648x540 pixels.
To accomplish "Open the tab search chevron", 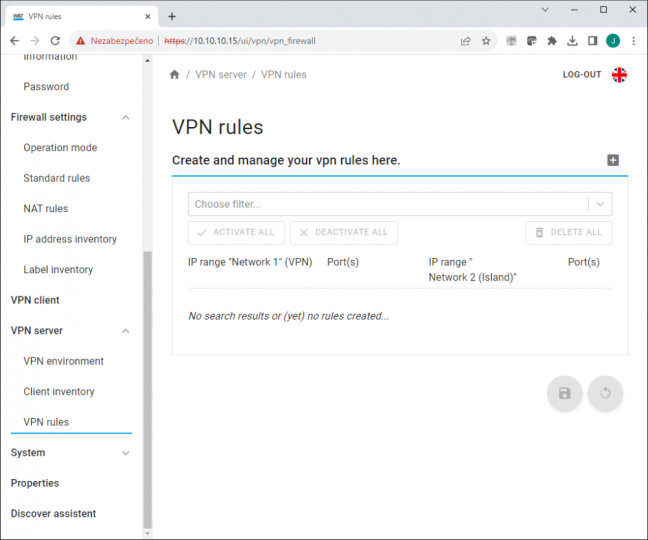I will click(545, 10).
